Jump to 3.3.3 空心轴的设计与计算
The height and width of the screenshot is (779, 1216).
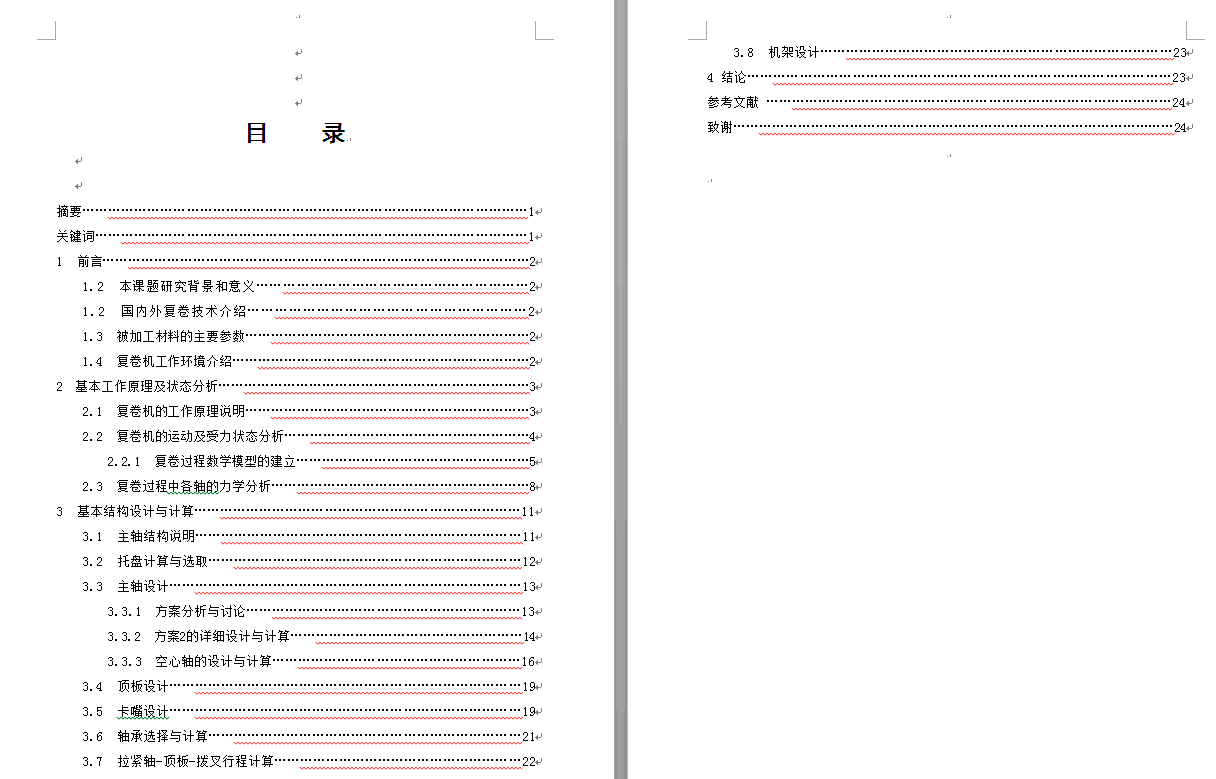(321, 662)
